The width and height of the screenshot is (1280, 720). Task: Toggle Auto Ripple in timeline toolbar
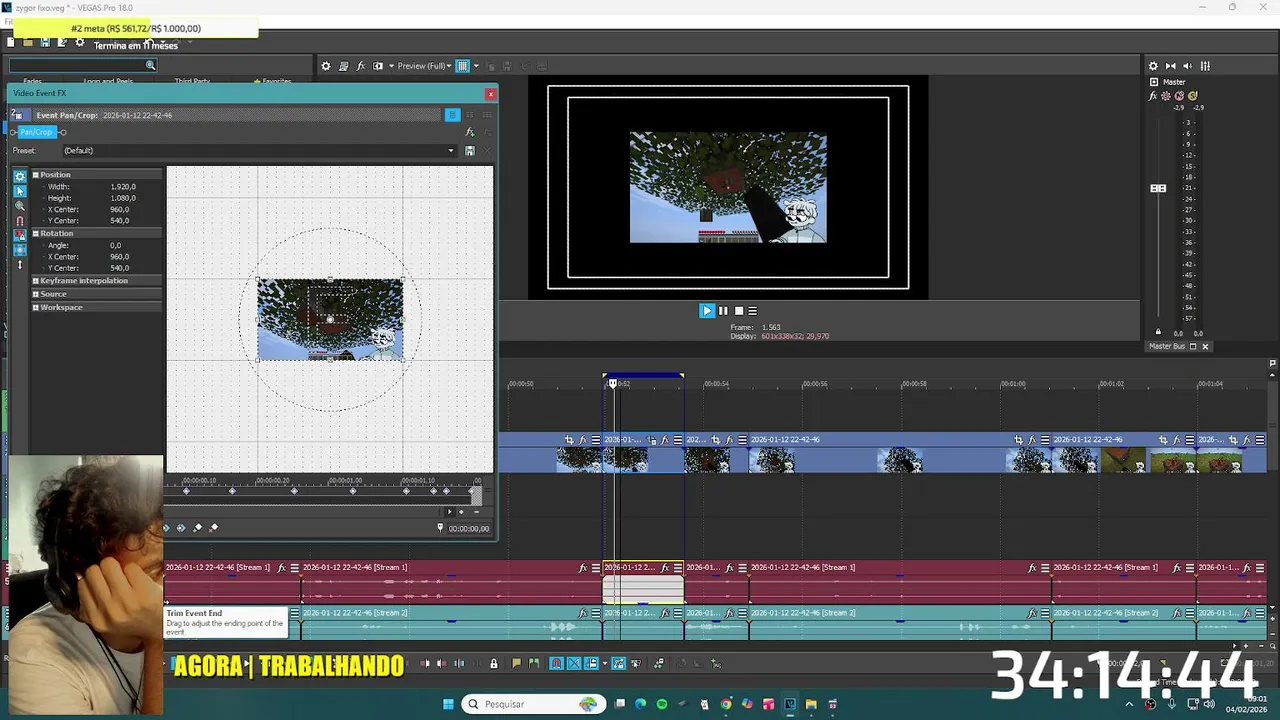click(x=591, y=663)
